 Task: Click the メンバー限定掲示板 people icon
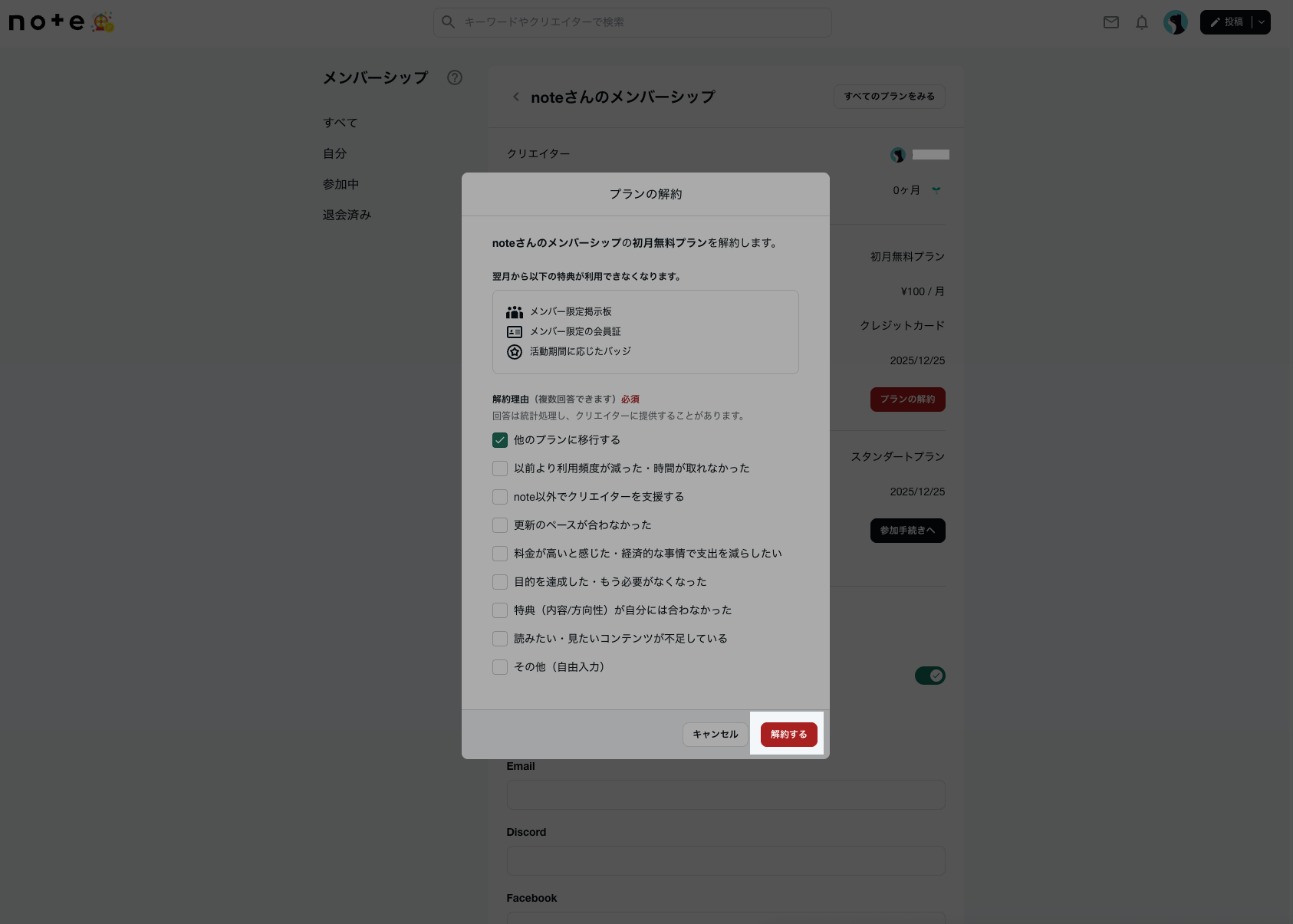pyautogui.click(x=515, y=312)
